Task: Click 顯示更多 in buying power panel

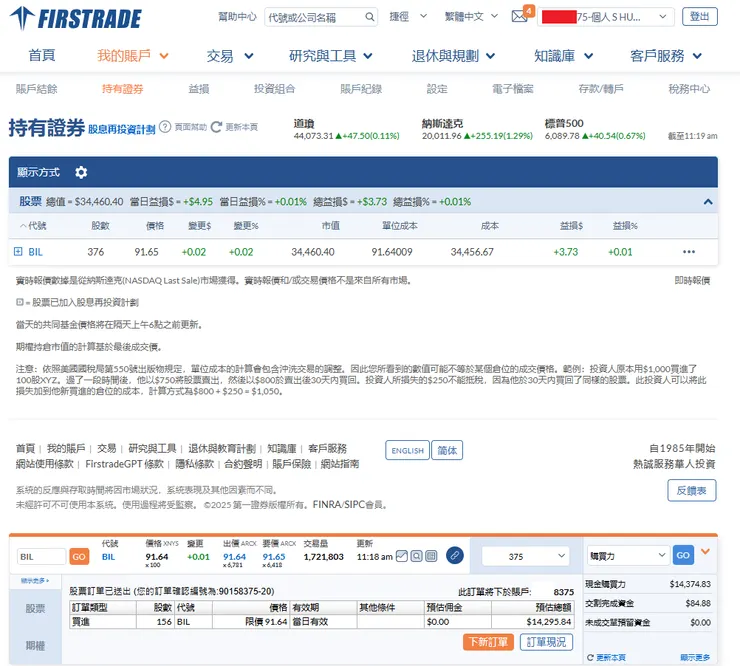Action: pos(695,658)
